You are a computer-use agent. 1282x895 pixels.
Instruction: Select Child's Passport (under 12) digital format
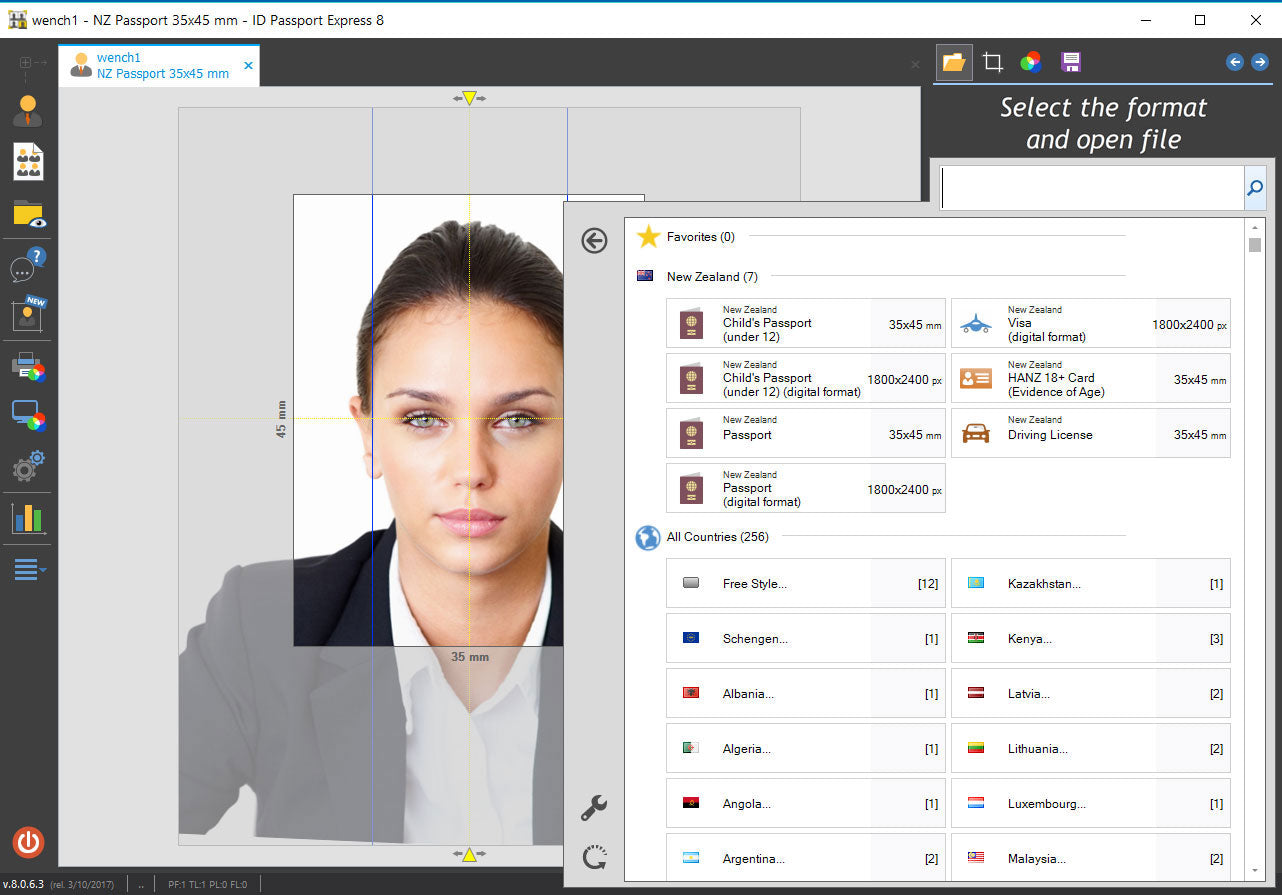tap(806, 378)
